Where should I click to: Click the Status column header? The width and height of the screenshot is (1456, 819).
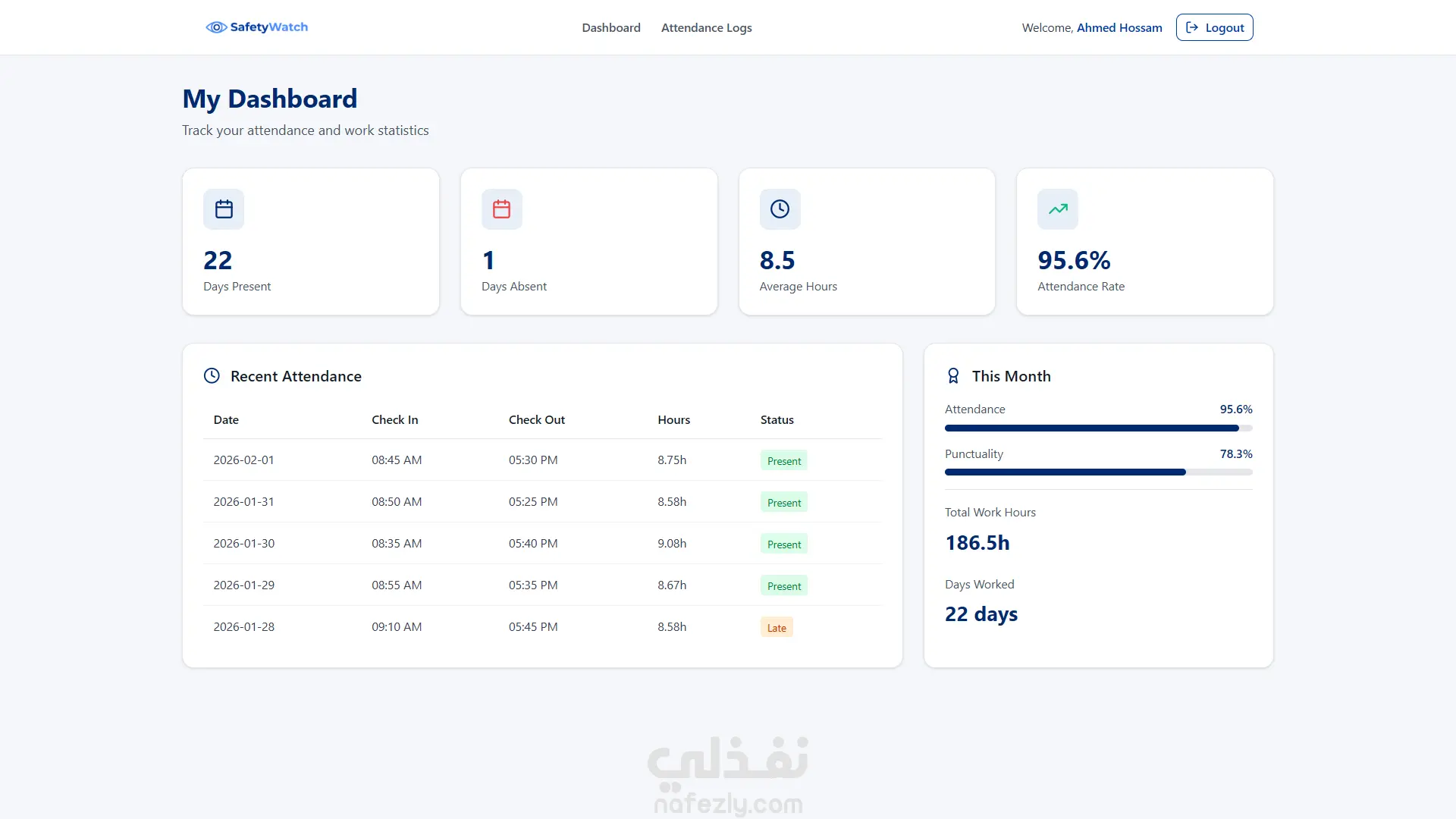click(777, 420)
